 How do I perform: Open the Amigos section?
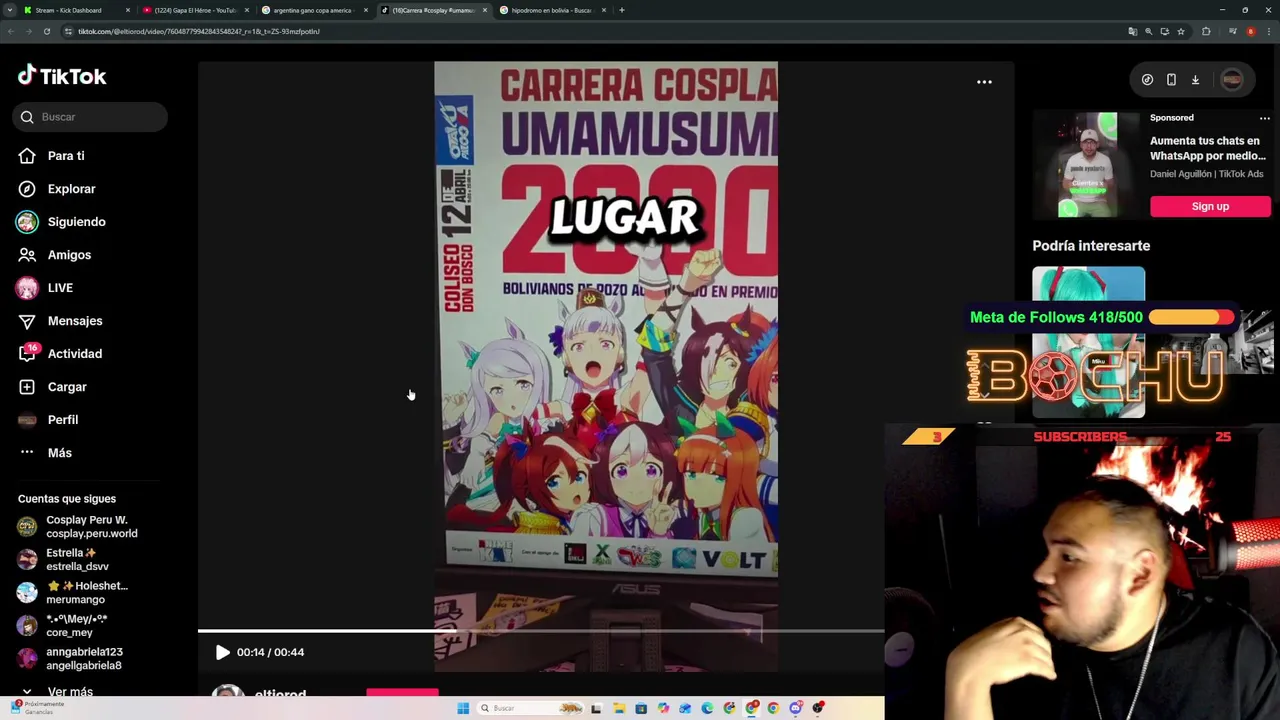pos(69,255)
